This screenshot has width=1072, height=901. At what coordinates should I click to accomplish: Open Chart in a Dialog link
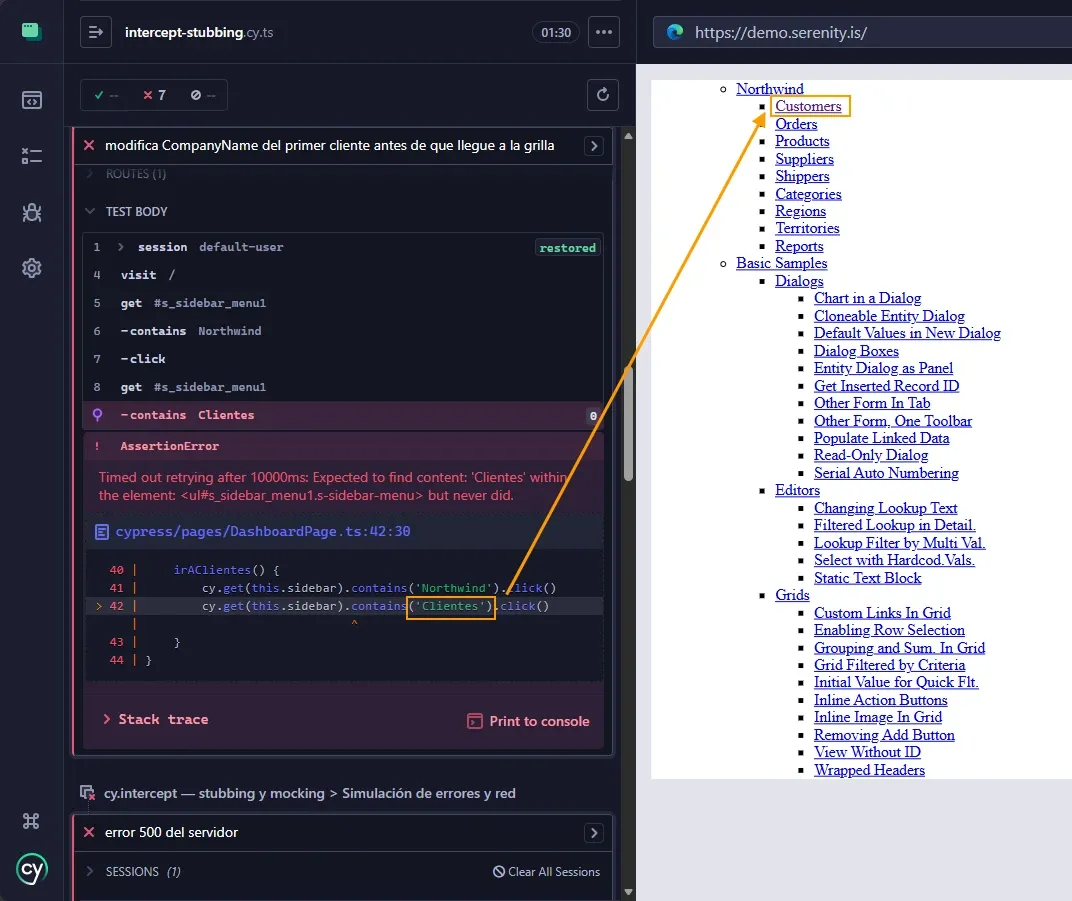(x=868, y=298)
